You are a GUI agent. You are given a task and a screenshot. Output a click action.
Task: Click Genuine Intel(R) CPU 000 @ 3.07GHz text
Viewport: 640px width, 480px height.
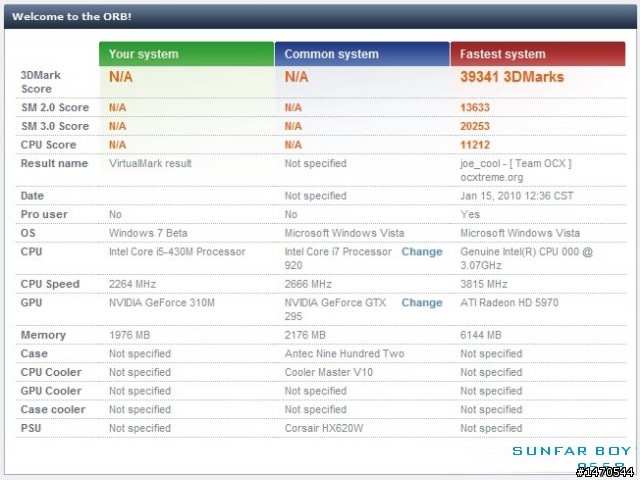tap(527, 258)
